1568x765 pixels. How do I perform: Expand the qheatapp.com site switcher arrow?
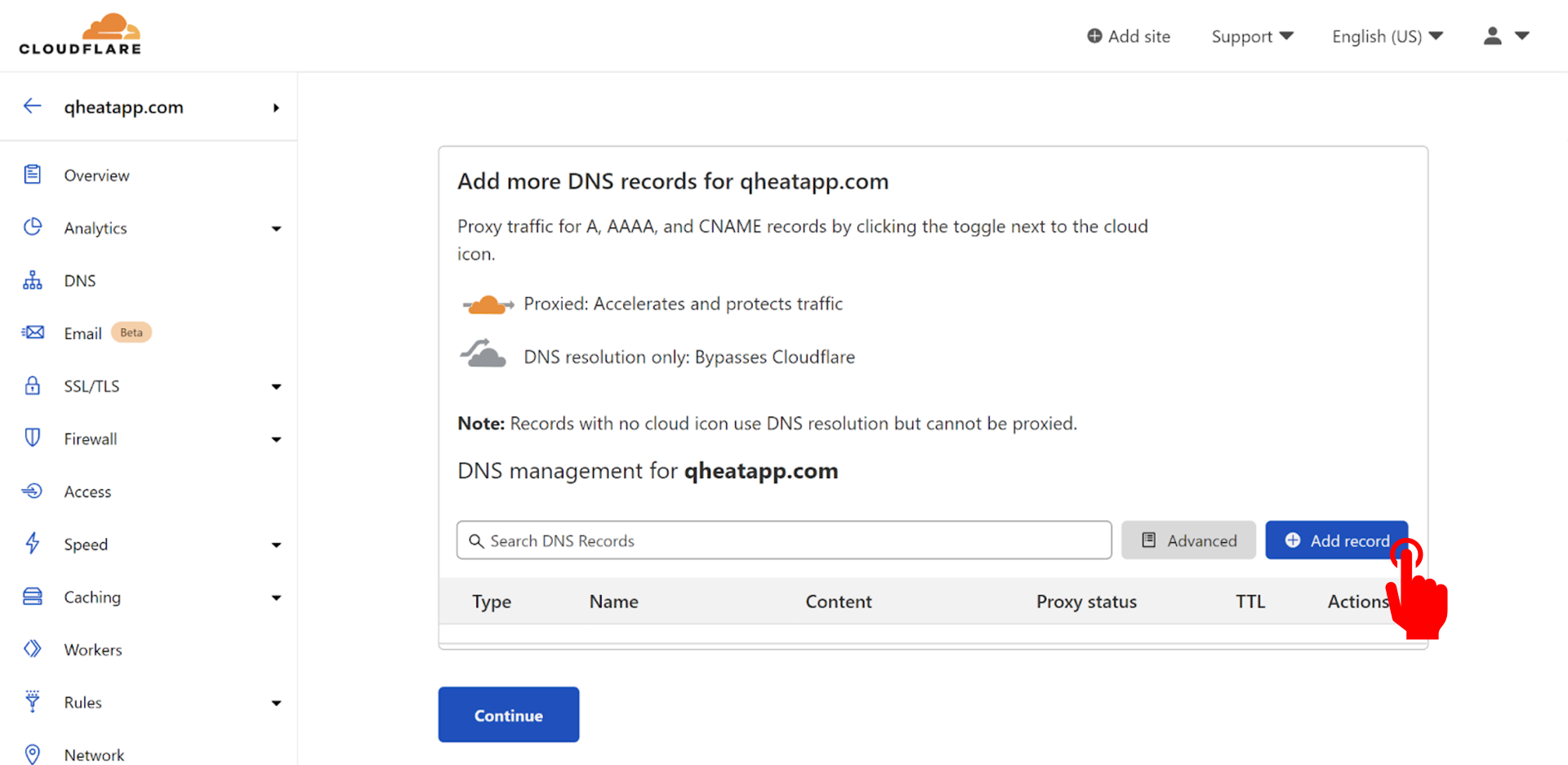click(276, 108)
